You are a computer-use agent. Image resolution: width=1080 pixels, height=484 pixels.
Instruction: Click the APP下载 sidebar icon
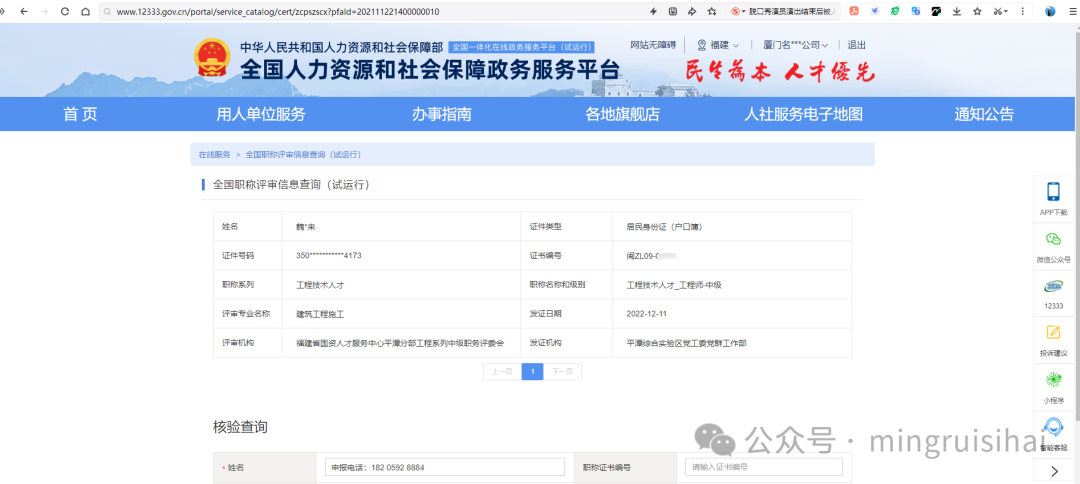click(1053, 200)
